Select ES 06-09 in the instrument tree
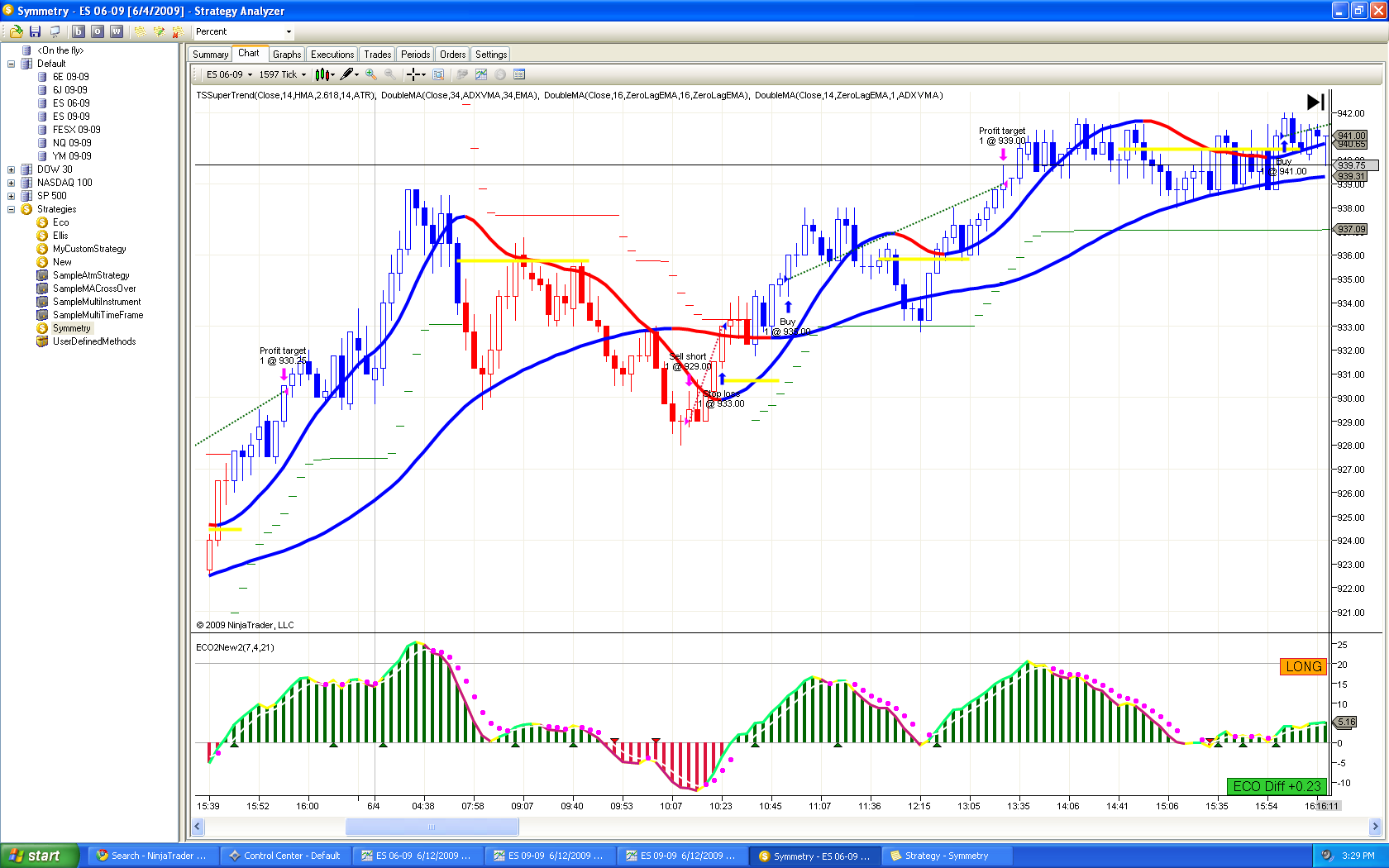The image size is (1389, 868). pos(71,103)
